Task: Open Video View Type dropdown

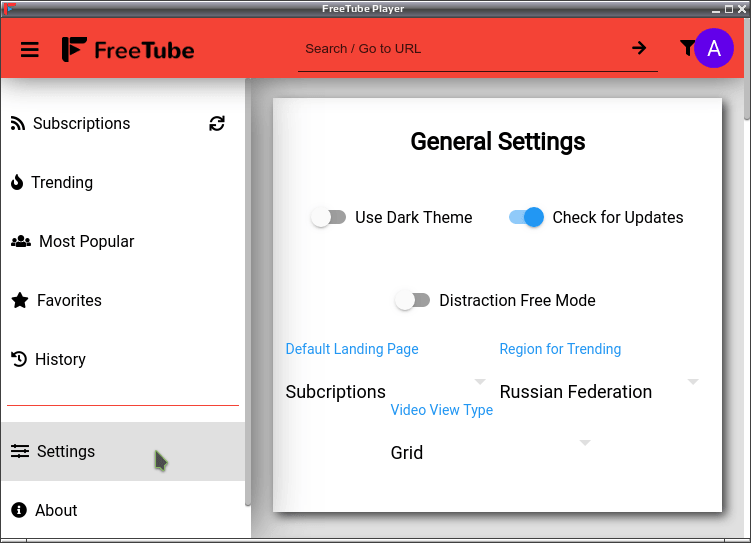Action: pyautogui.click(x=491, y=452)
